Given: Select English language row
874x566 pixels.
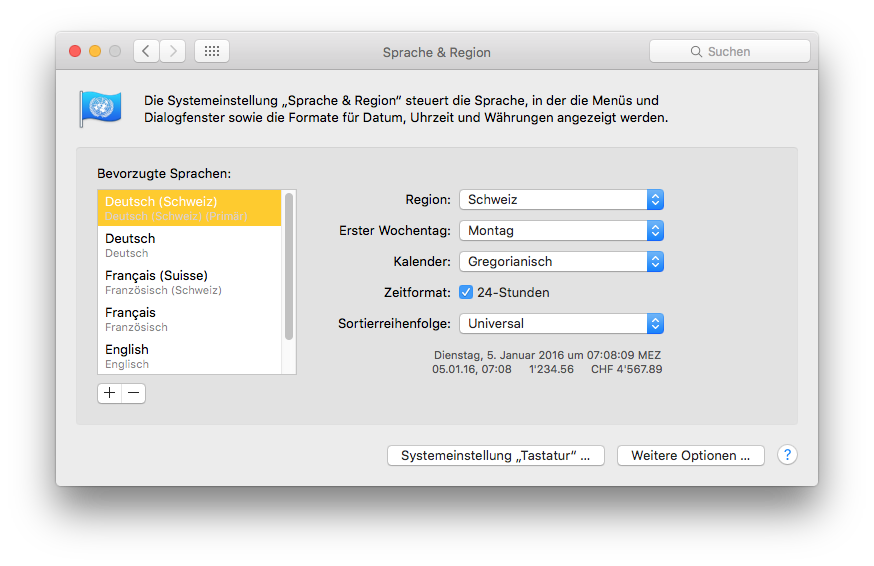Looking at the screenshot, I should tap(190, 356).
